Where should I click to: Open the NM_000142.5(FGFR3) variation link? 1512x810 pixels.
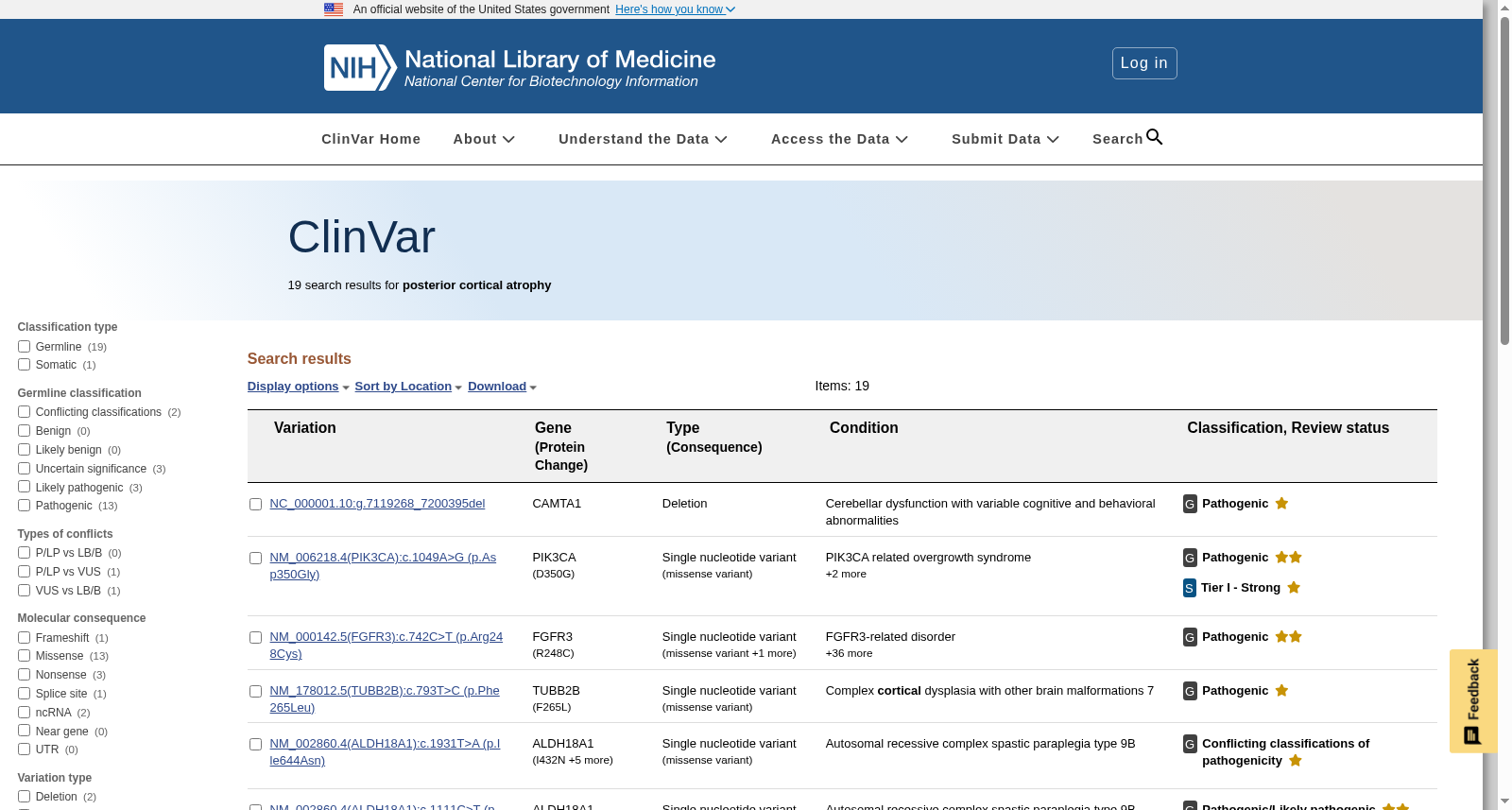pos(386,646)
